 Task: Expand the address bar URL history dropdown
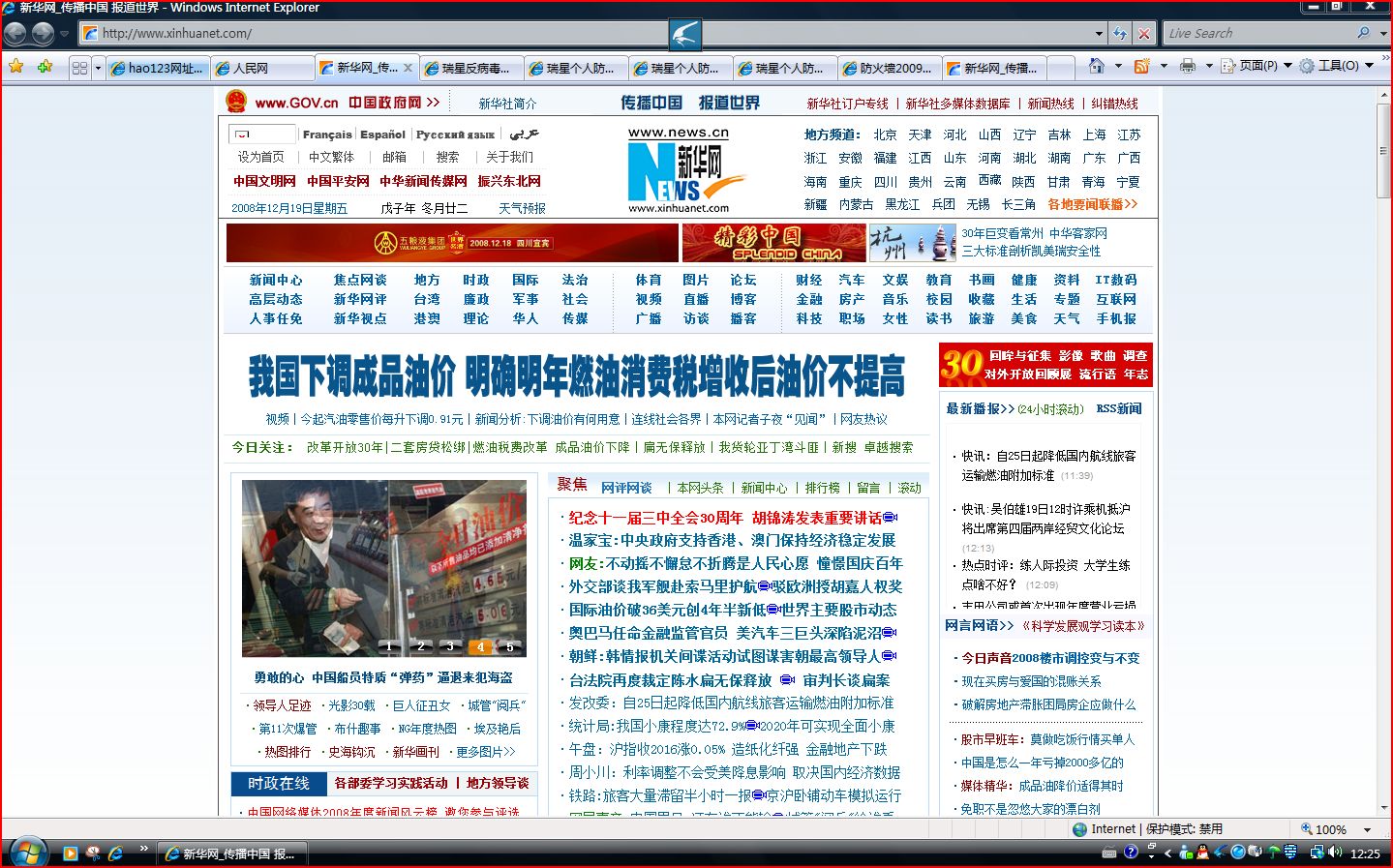tap(1099, 34)
